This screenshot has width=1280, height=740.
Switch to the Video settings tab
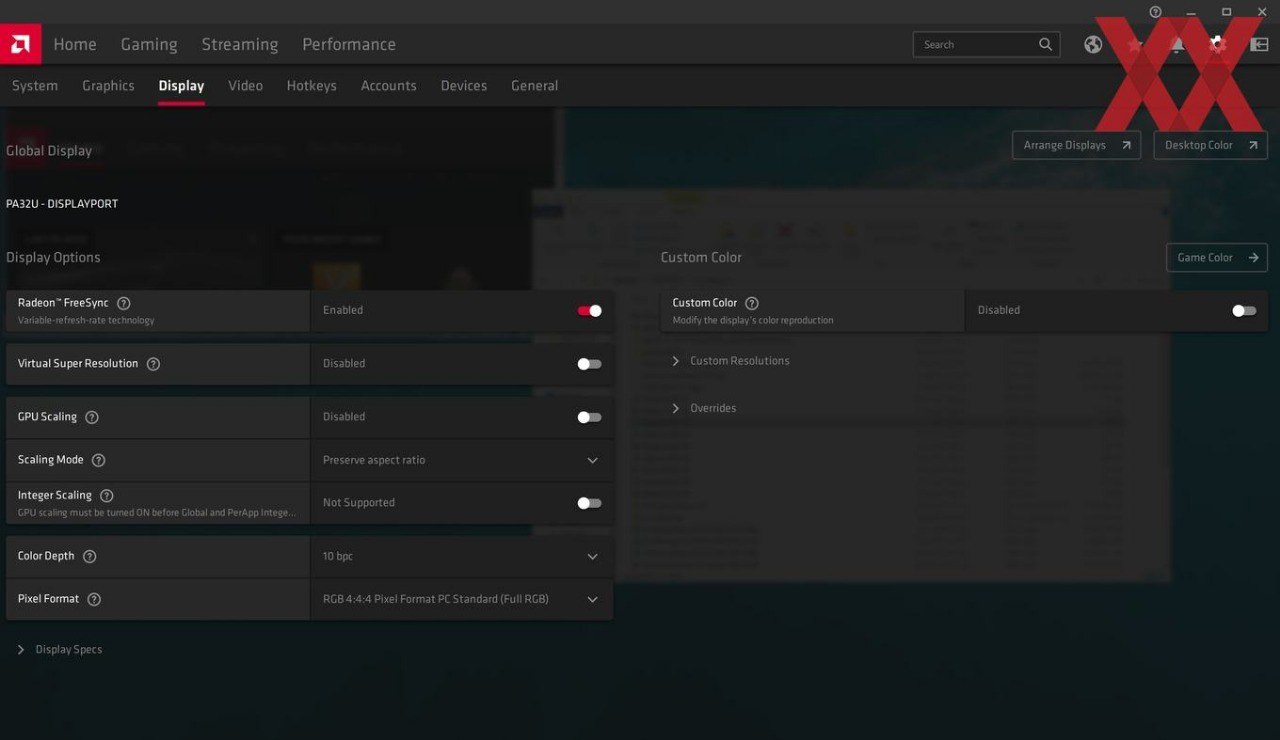click(245, 86)
